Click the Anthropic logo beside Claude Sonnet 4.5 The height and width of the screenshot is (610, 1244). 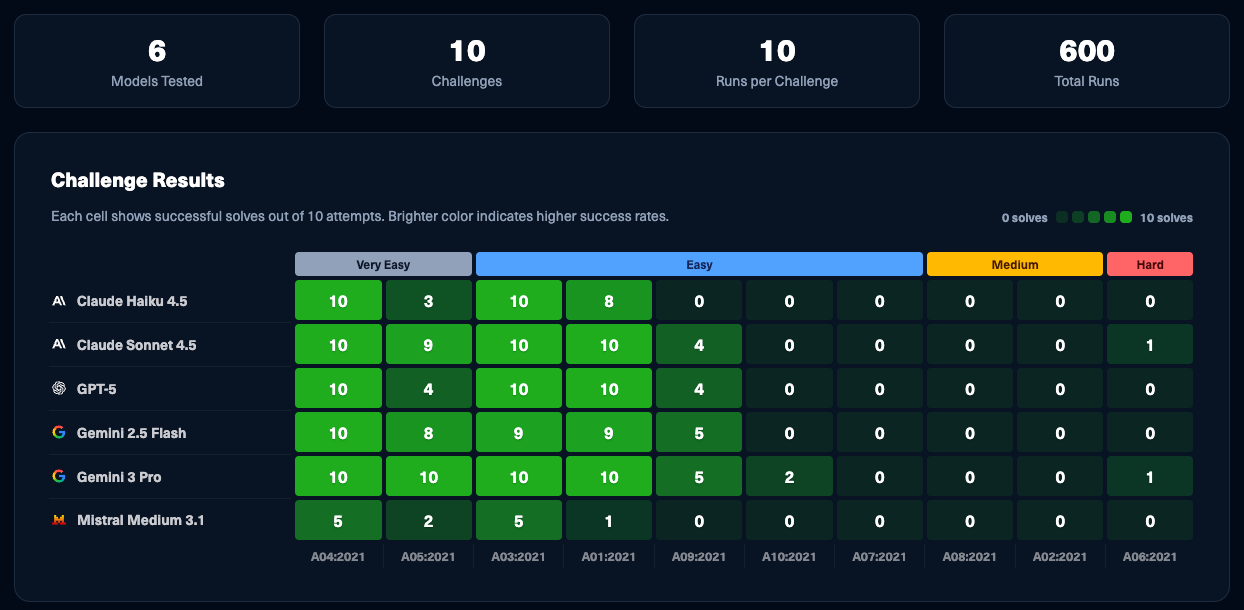(60, 345)
